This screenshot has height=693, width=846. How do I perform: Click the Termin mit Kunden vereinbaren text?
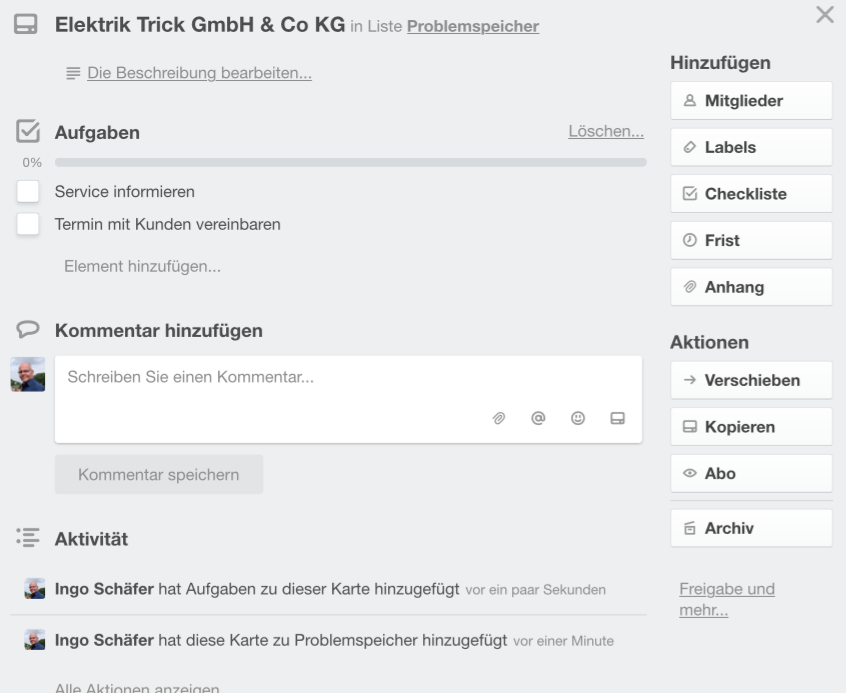168,224
